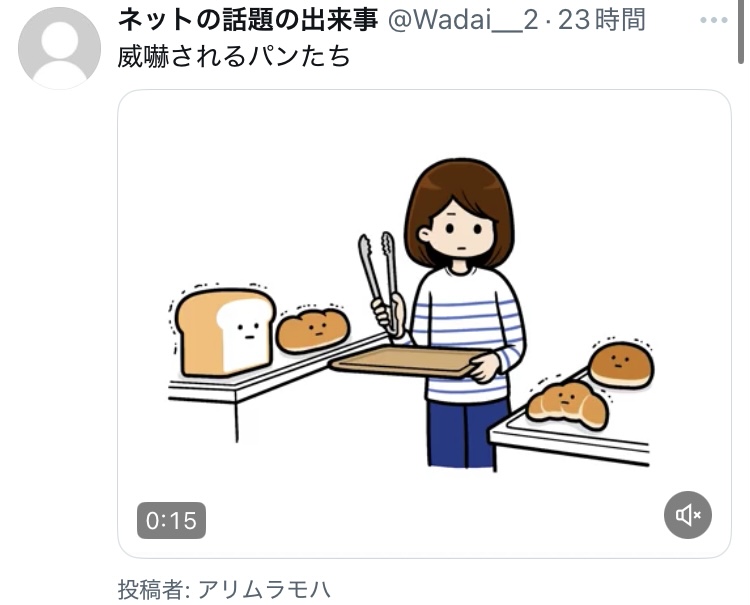750x605 pixels.
Task: Click the wooden tray the woman holds
Action: coord(408,361)
